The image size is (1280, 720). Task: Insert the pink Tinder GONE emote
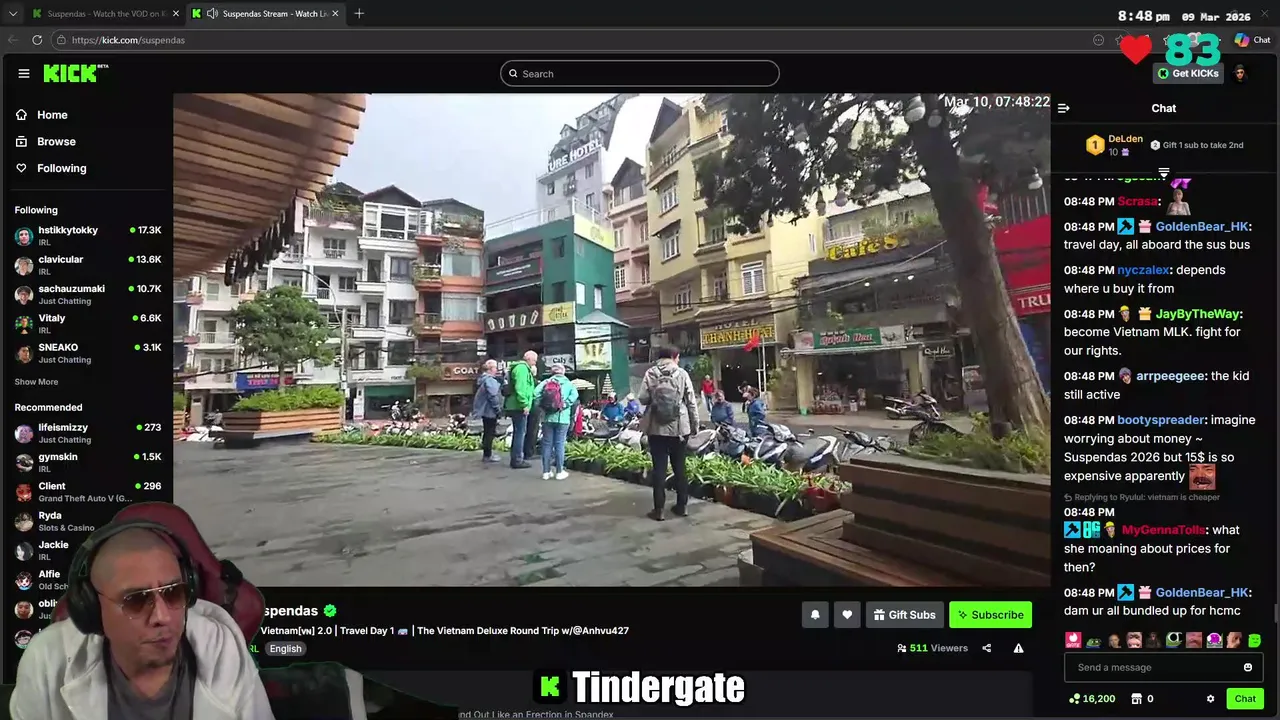click(1073, 640)
